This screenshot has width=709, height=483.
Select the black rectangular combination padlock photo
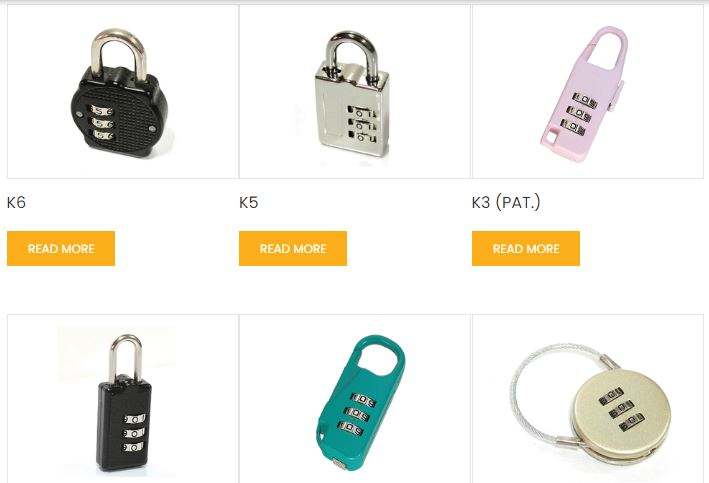[x=123, y=399]
